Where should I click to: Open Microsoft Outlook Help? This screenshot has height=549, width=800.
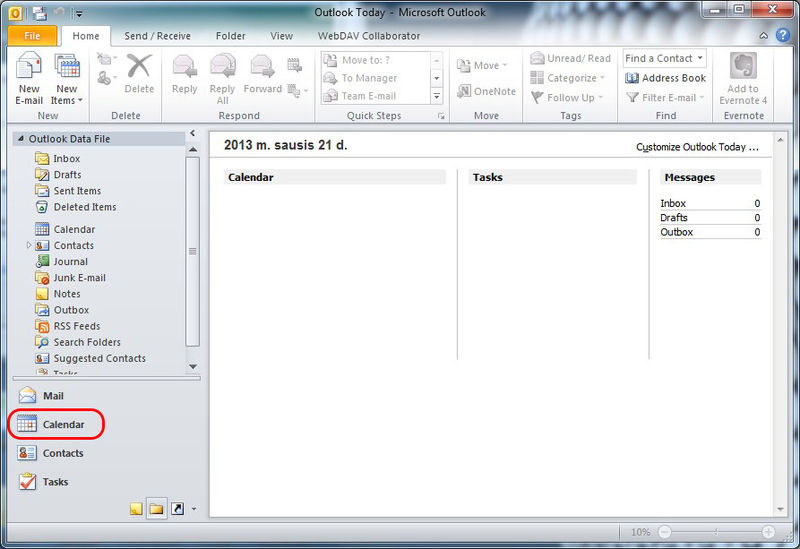(x=783, y=35)
